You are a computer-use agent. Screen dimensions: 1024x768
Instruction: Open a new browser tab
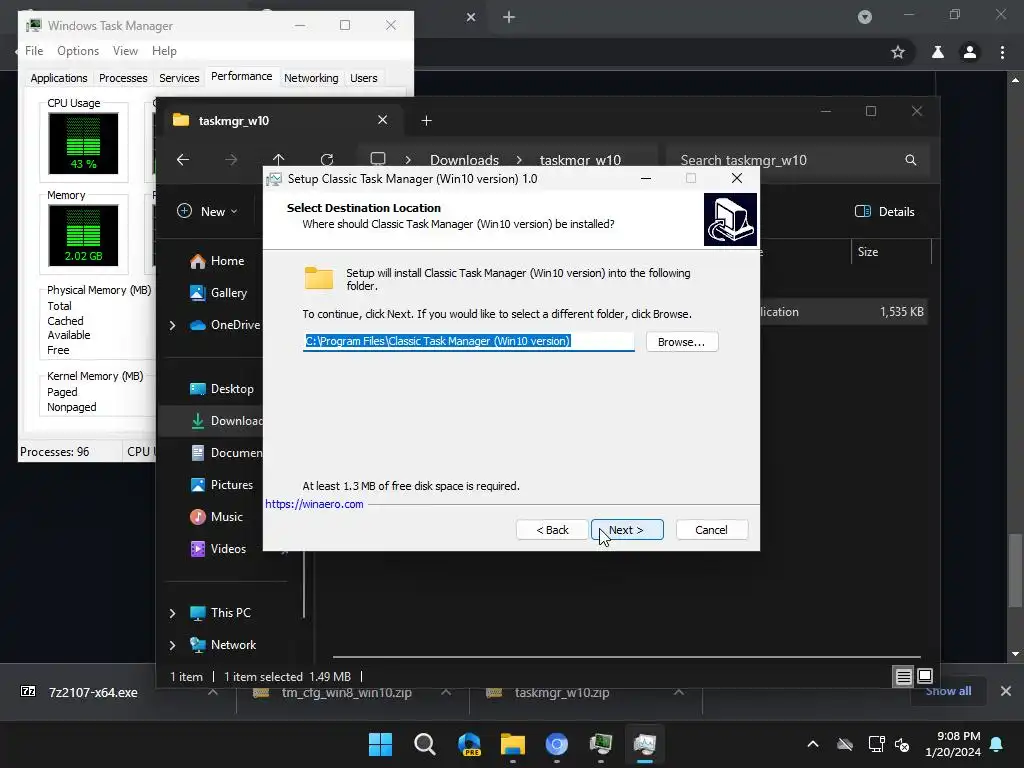pyautogui.click(x=509, y=17)
